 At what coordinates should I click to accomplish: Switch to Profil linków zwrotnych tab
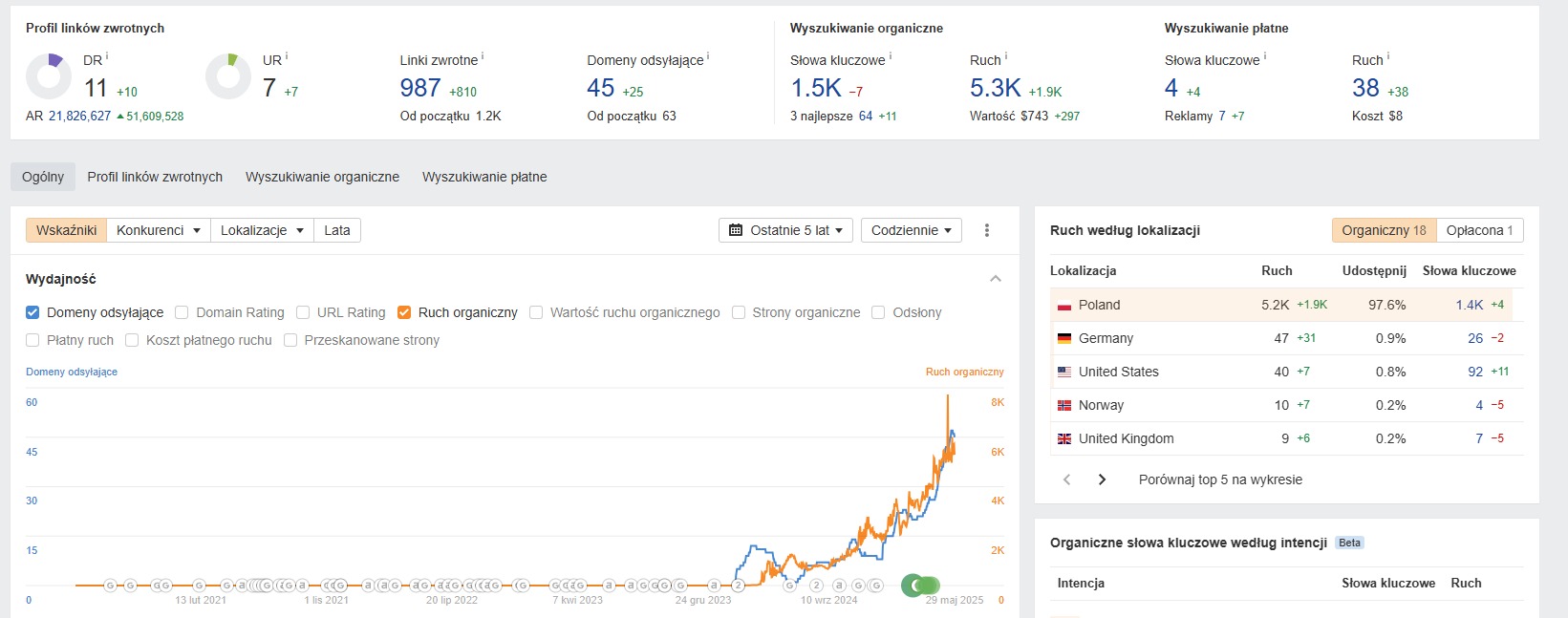(x=155, y=177)
